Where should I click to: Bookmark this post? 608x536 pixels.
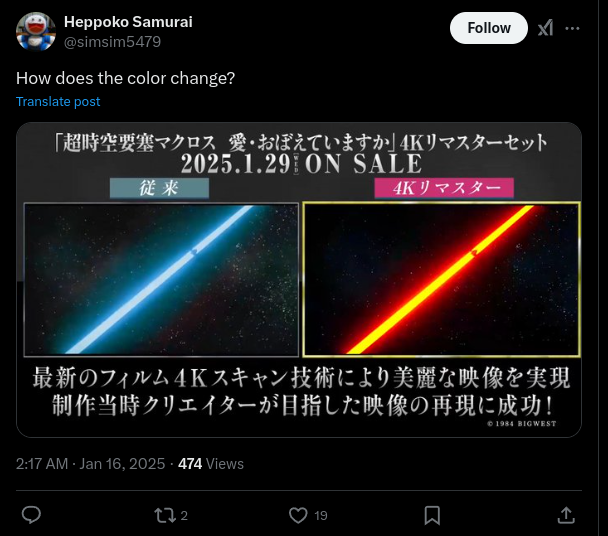click(x=432, y=515)
